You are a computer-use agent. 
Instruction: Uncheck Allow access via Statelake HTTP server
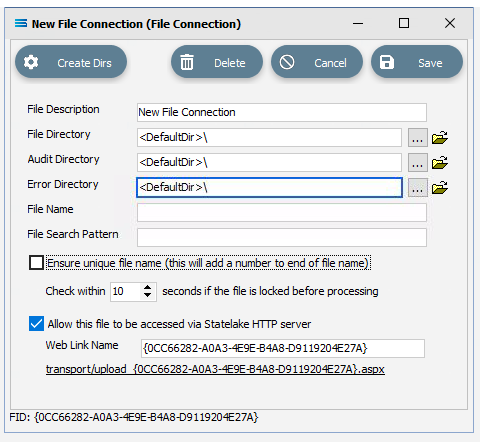coord(36,324)
